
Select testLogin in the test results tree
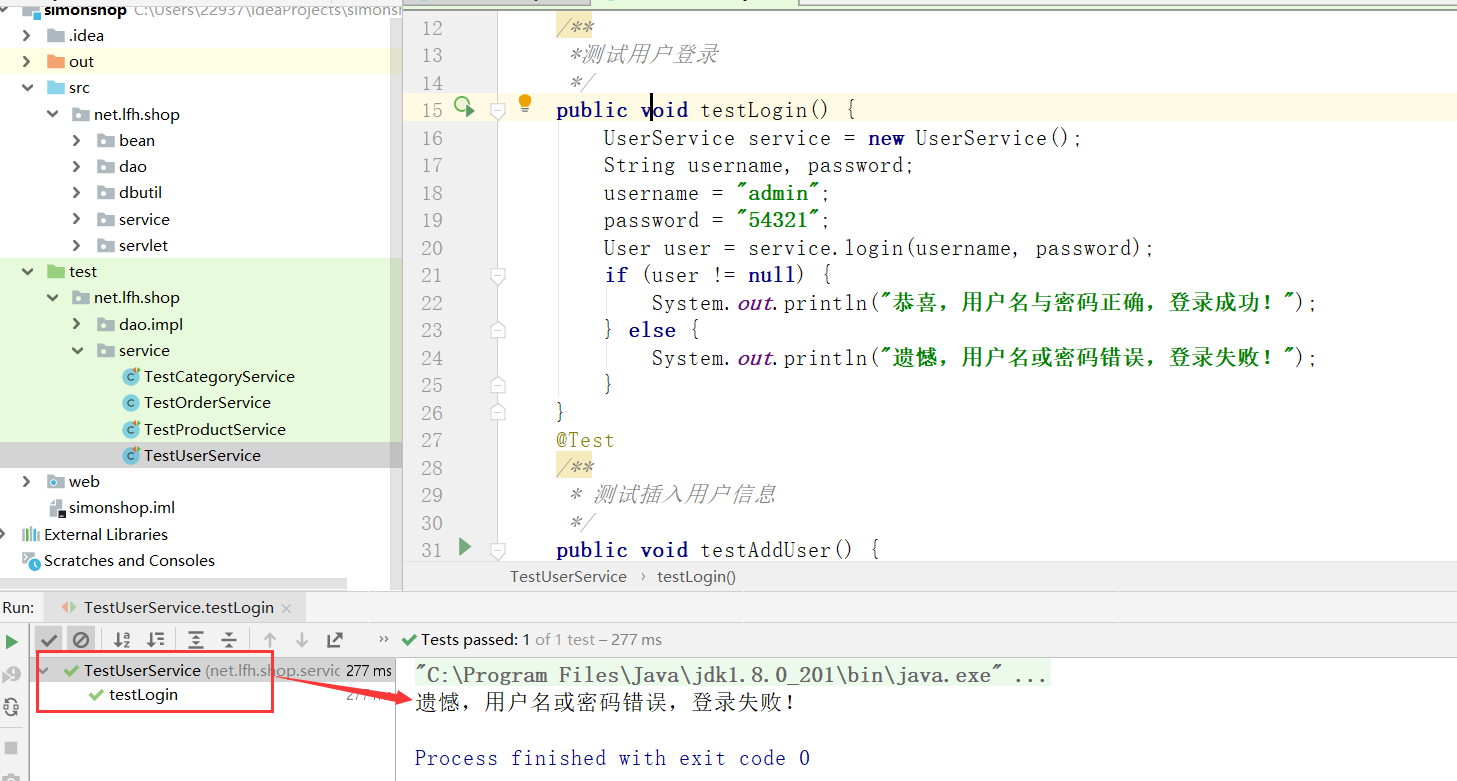click(x=143, y=695)
